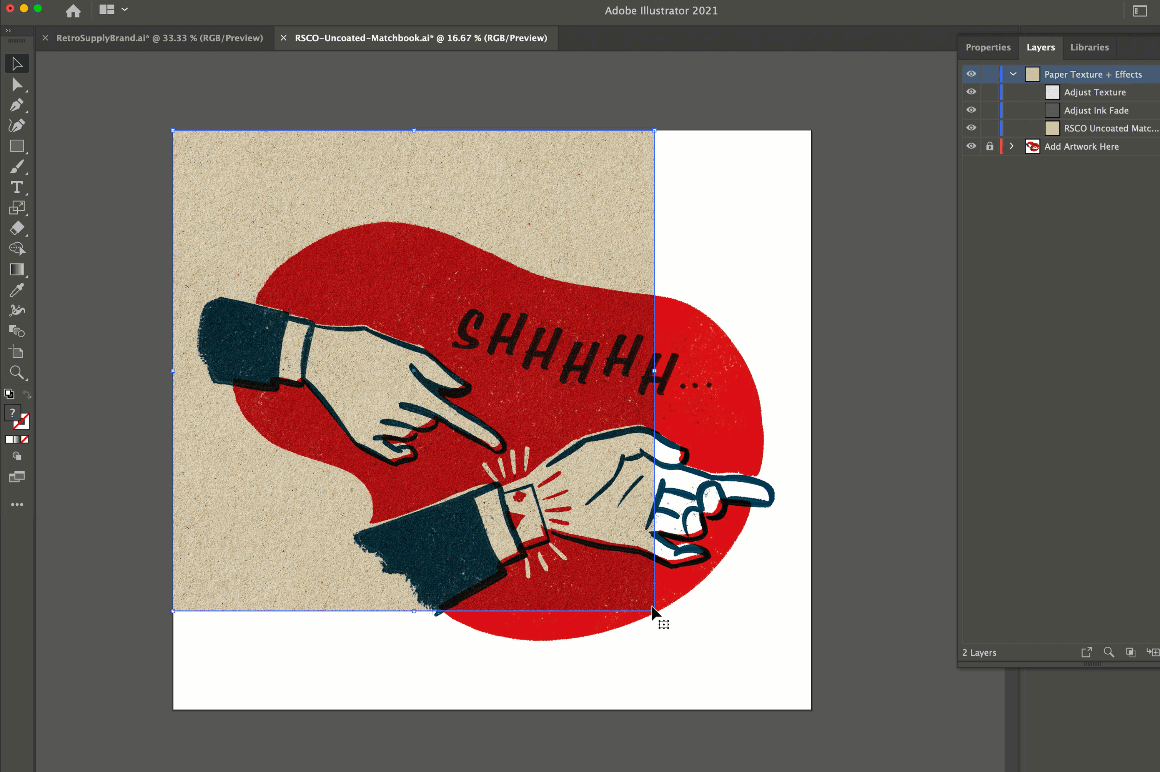Select the Pen tool

[17, 105]
